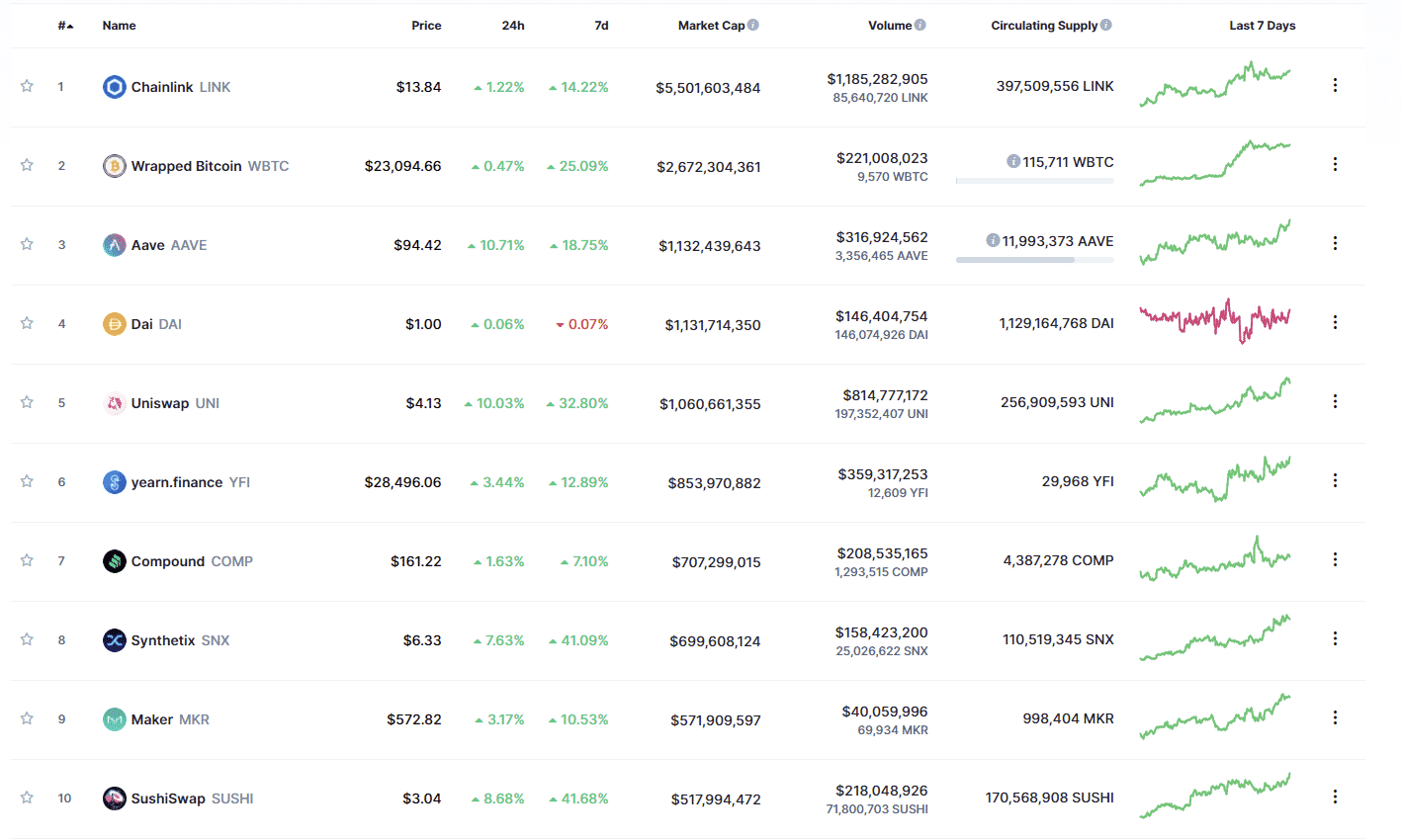Star SushiSwap for watchlist

click(27, 798)
